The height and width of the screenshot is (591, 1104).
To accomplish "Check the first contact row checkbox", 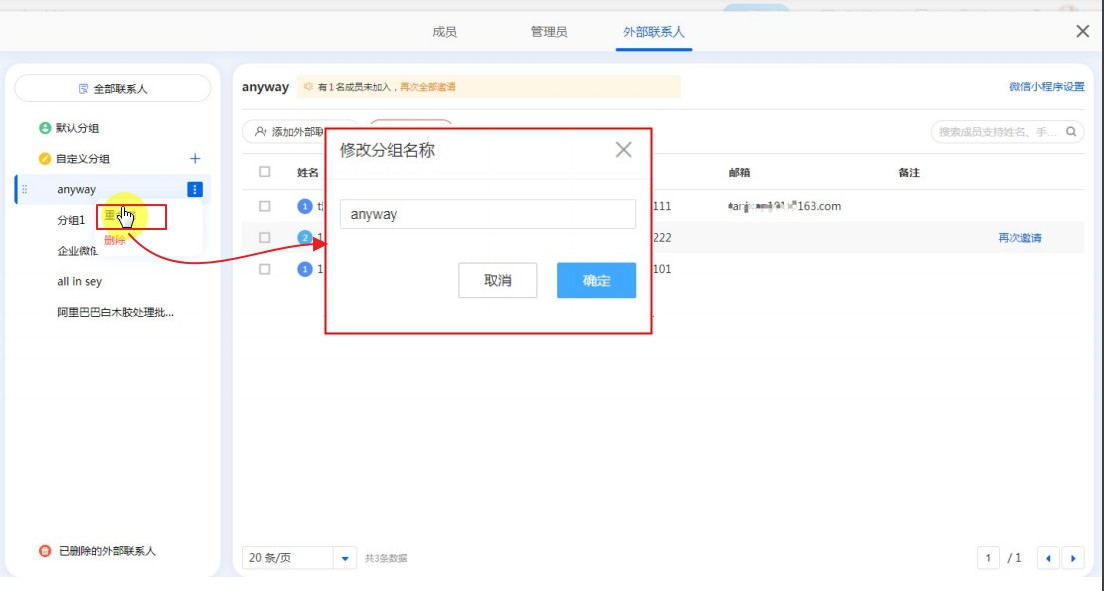I will click(265, 206).
